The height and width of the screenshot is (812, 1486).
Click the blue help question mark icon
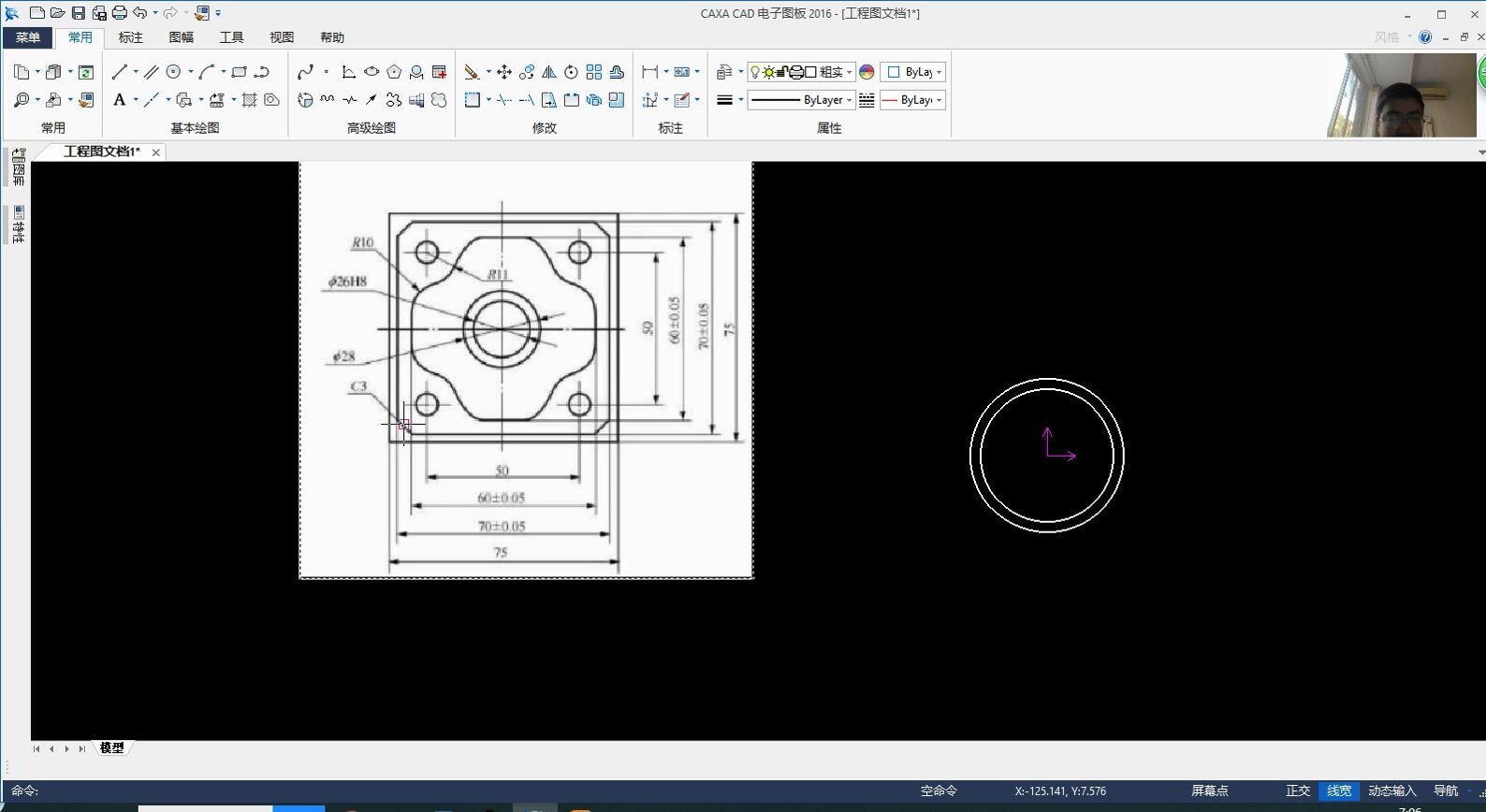[x=1425, y=37]
